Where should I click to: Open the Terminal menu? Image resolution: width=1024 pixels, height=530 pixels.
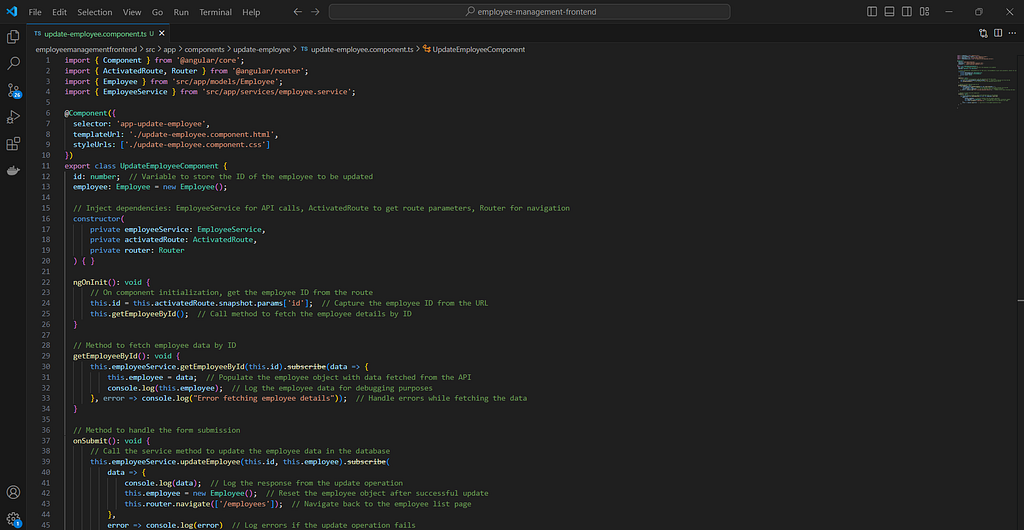[x=216, y=12]
